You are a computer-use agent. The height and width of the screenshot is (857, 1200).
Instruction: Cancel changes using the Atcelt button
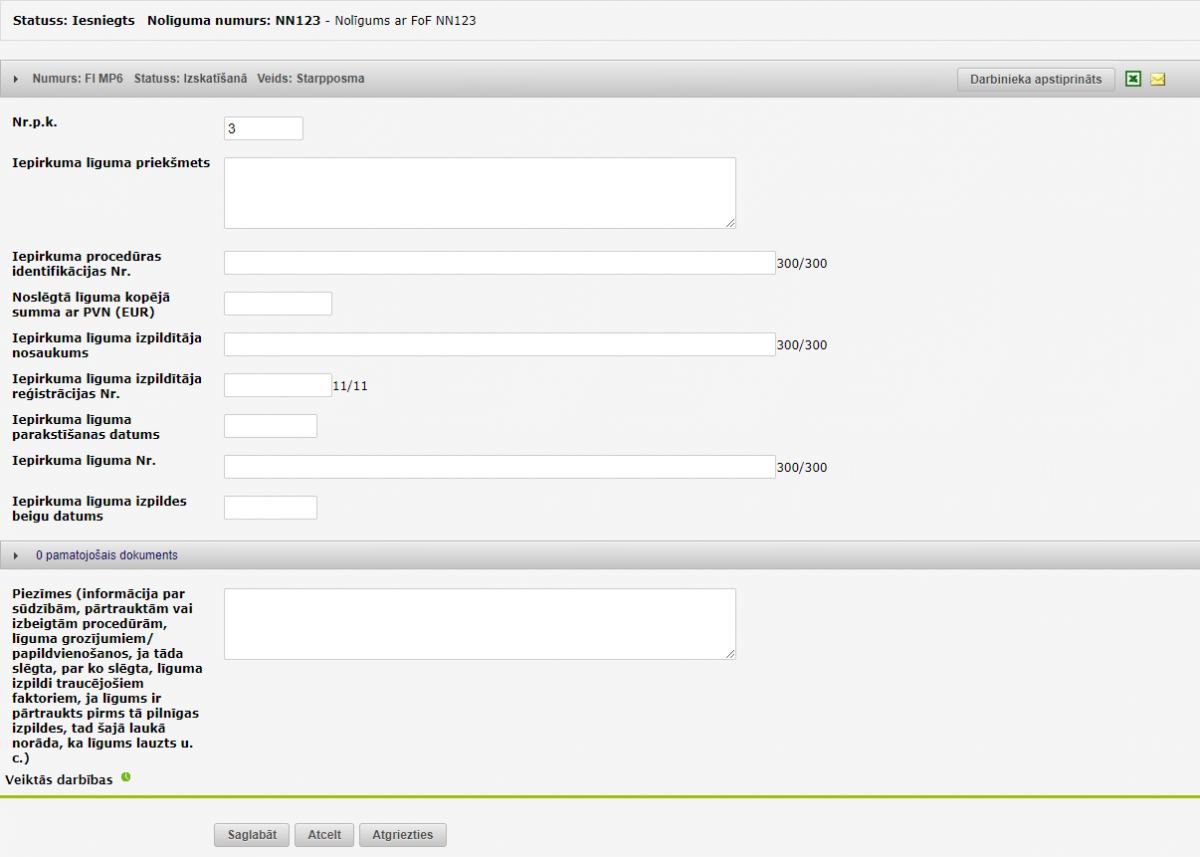324,835
